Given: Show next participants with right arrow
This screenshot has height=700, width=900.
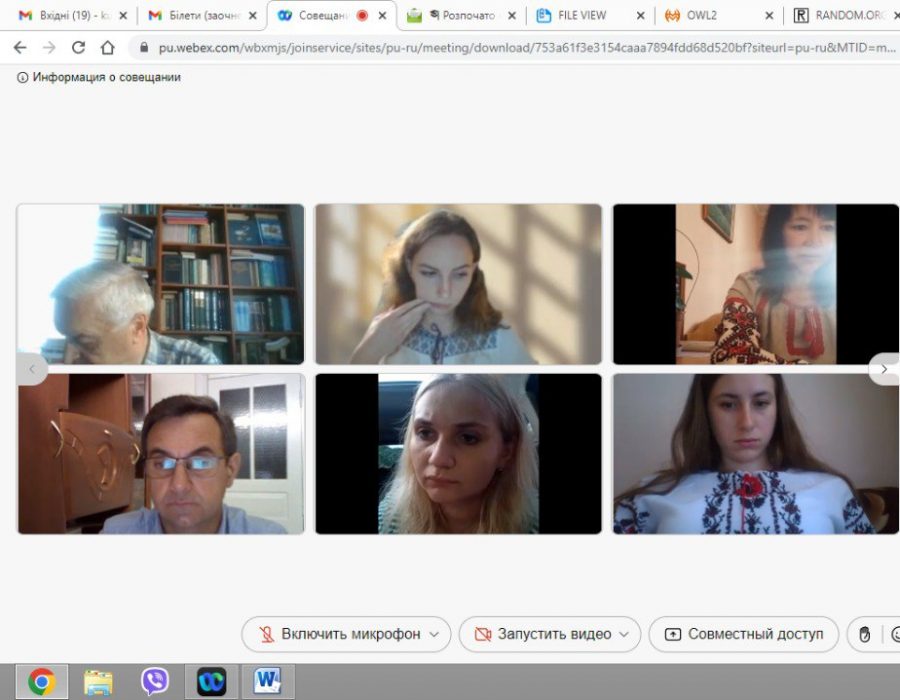Looking at the screenshot, I should tap(883, 369).
